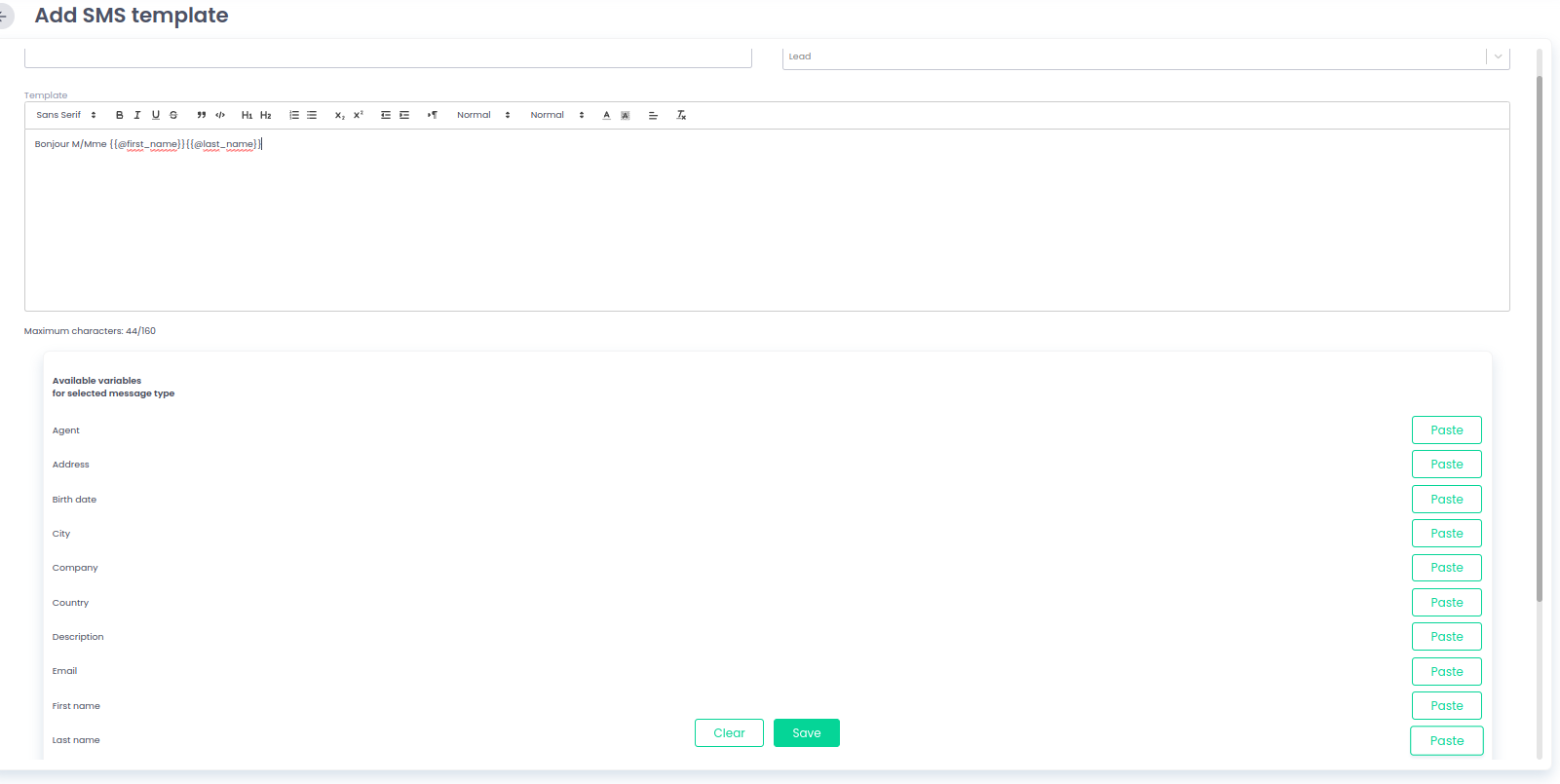This screenshot has height=784, width=1560.
Task: Save the SMS template
Action: [x=806, y=733]
